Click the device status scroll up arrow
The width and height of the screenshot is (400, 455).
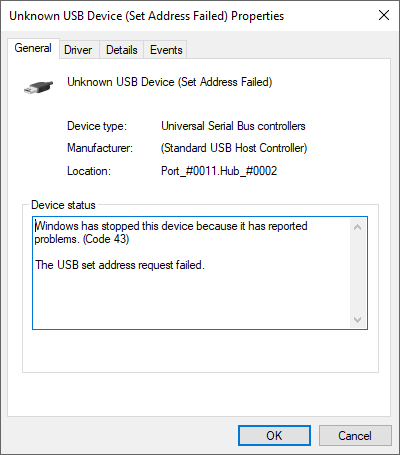[358, 227]
